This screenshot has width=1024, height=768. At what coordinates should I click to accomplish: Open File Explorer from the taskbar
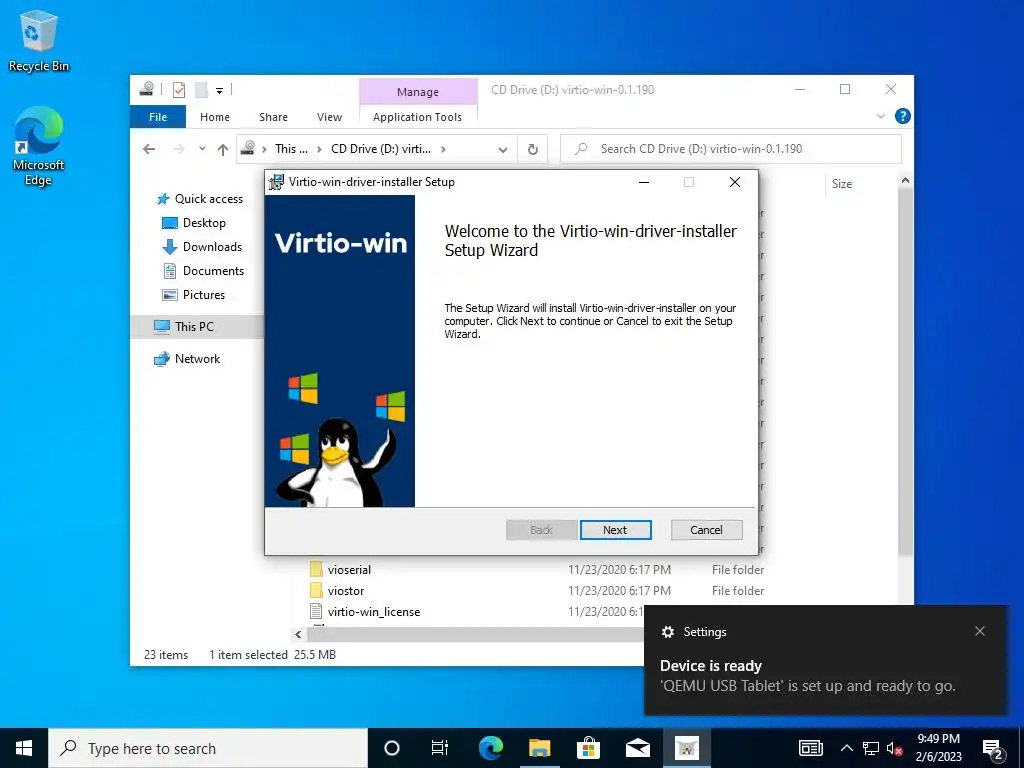[x=539, y=748]
